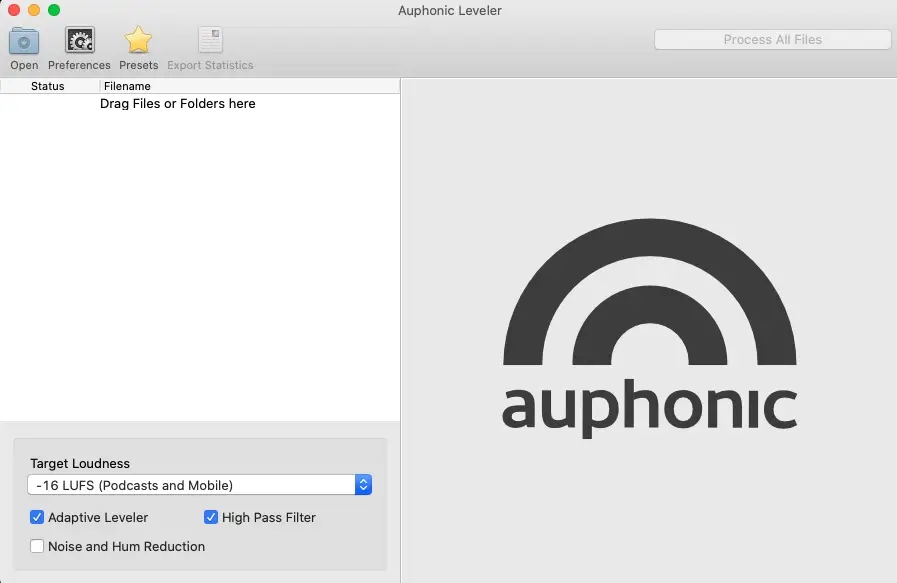Click the Target Loudness label
This screenshot has height=583, width=897.
(x=80, y=463)
